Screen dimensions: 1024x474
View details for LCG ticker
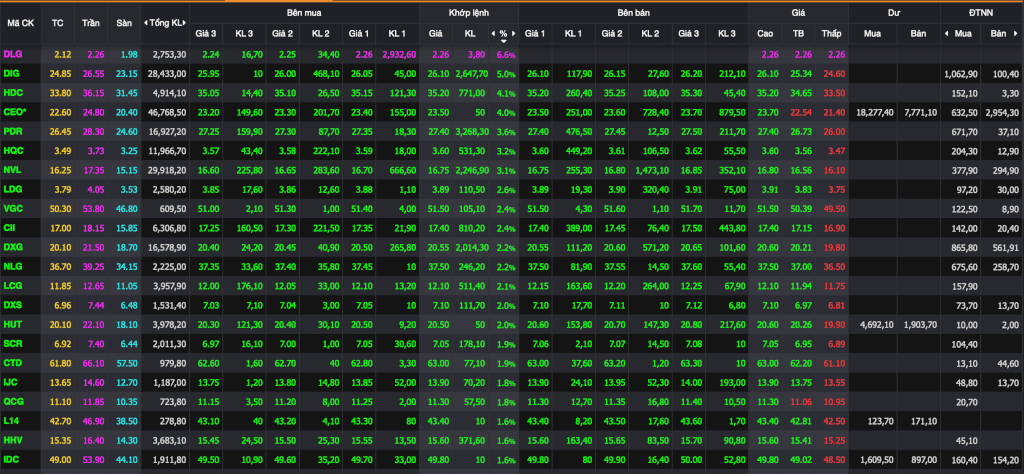point(13,286)
